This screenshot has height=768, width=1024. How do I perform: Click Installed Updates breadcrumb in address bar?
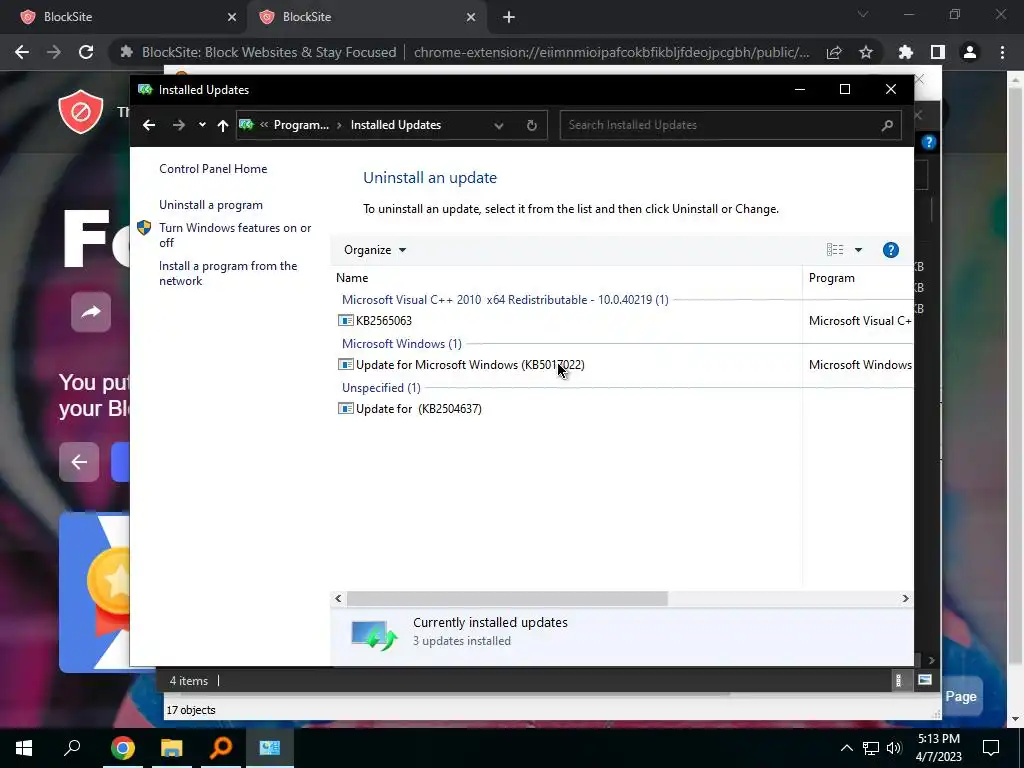[x=396, y=125]
